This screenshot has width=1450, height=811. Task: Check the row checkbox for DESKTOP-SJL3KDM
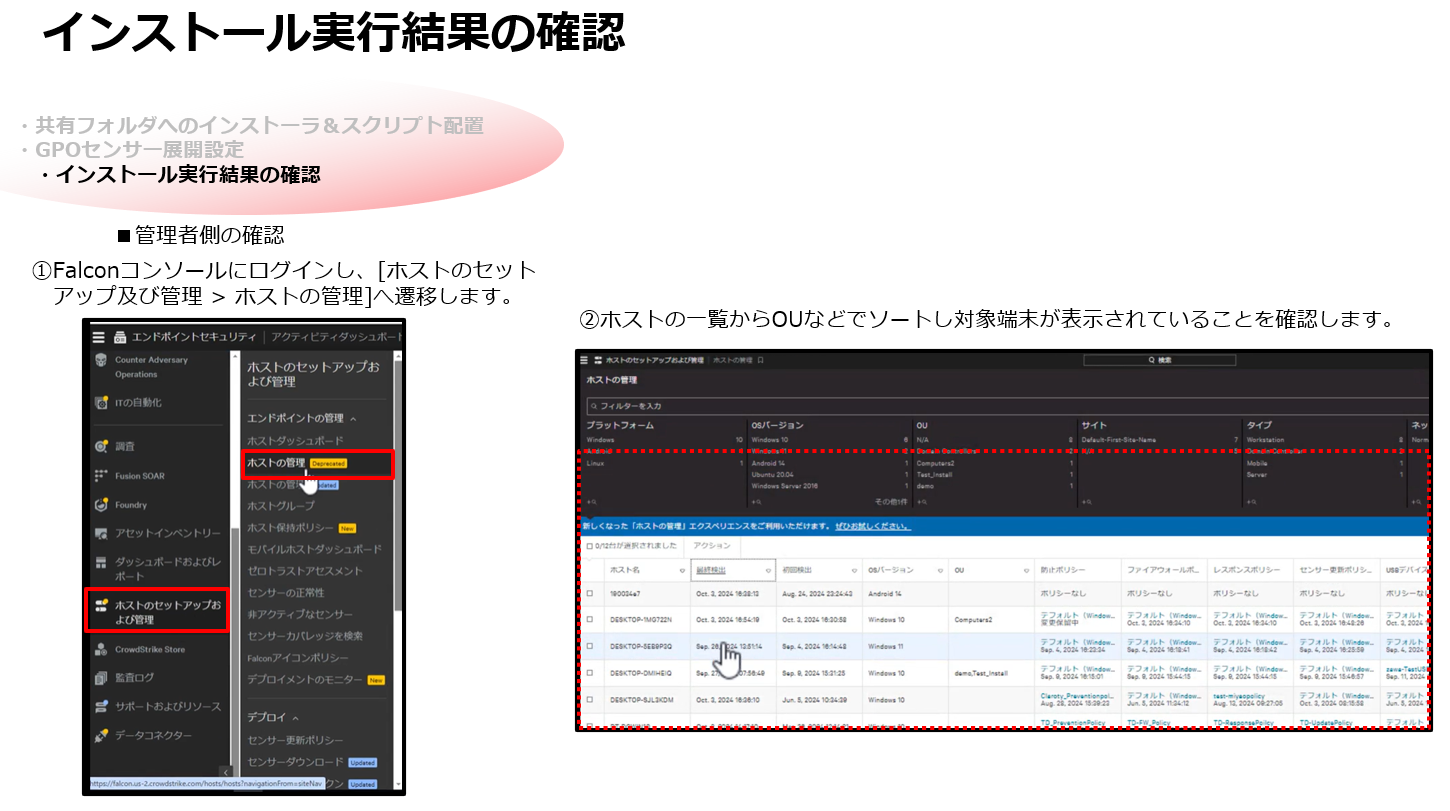(x=589, y=700)
